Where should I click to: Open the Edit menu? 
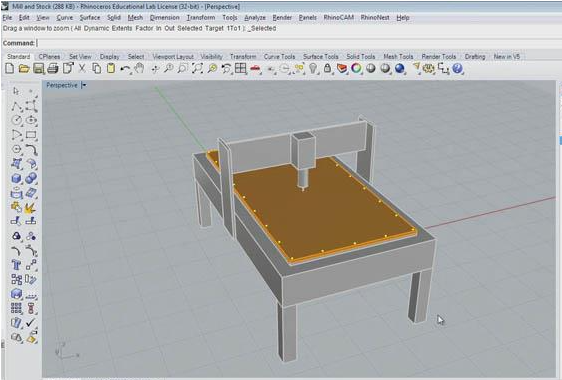point(24,18)
